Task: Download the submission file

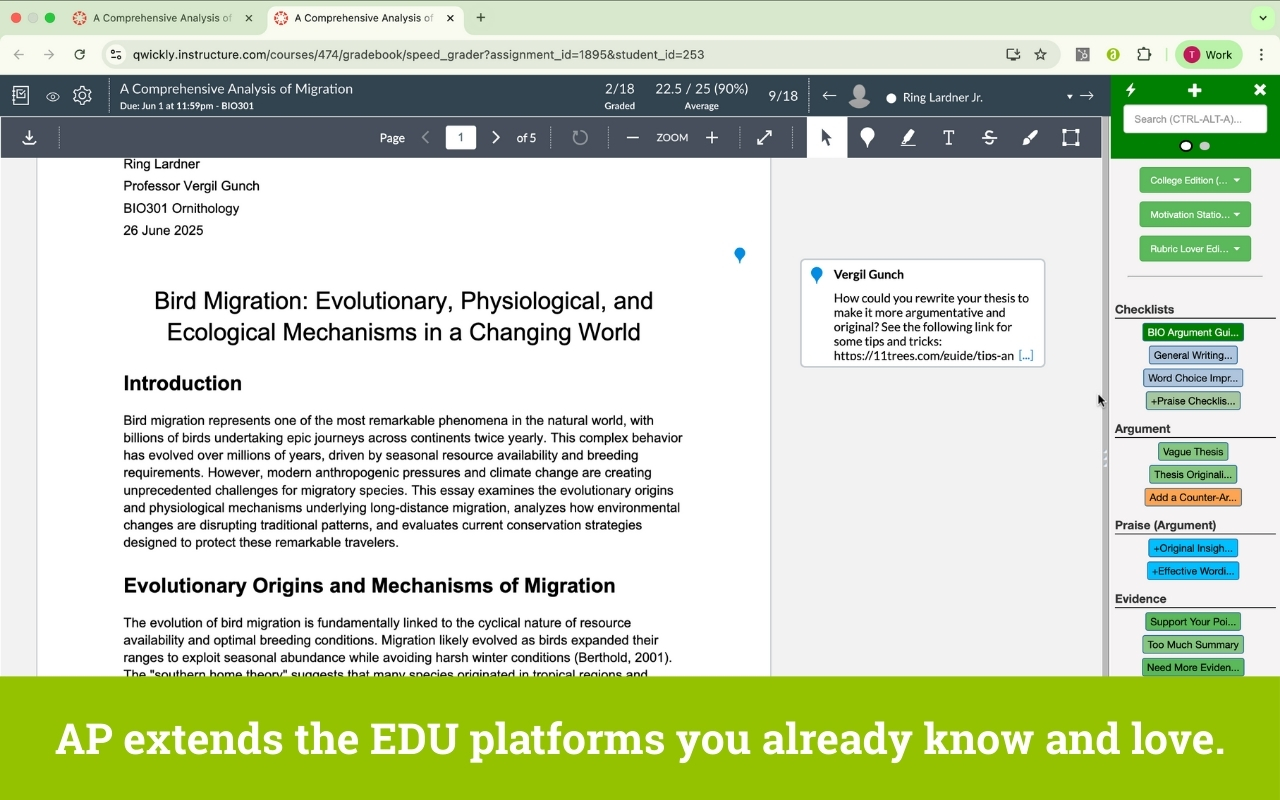Action: [29, 138]
